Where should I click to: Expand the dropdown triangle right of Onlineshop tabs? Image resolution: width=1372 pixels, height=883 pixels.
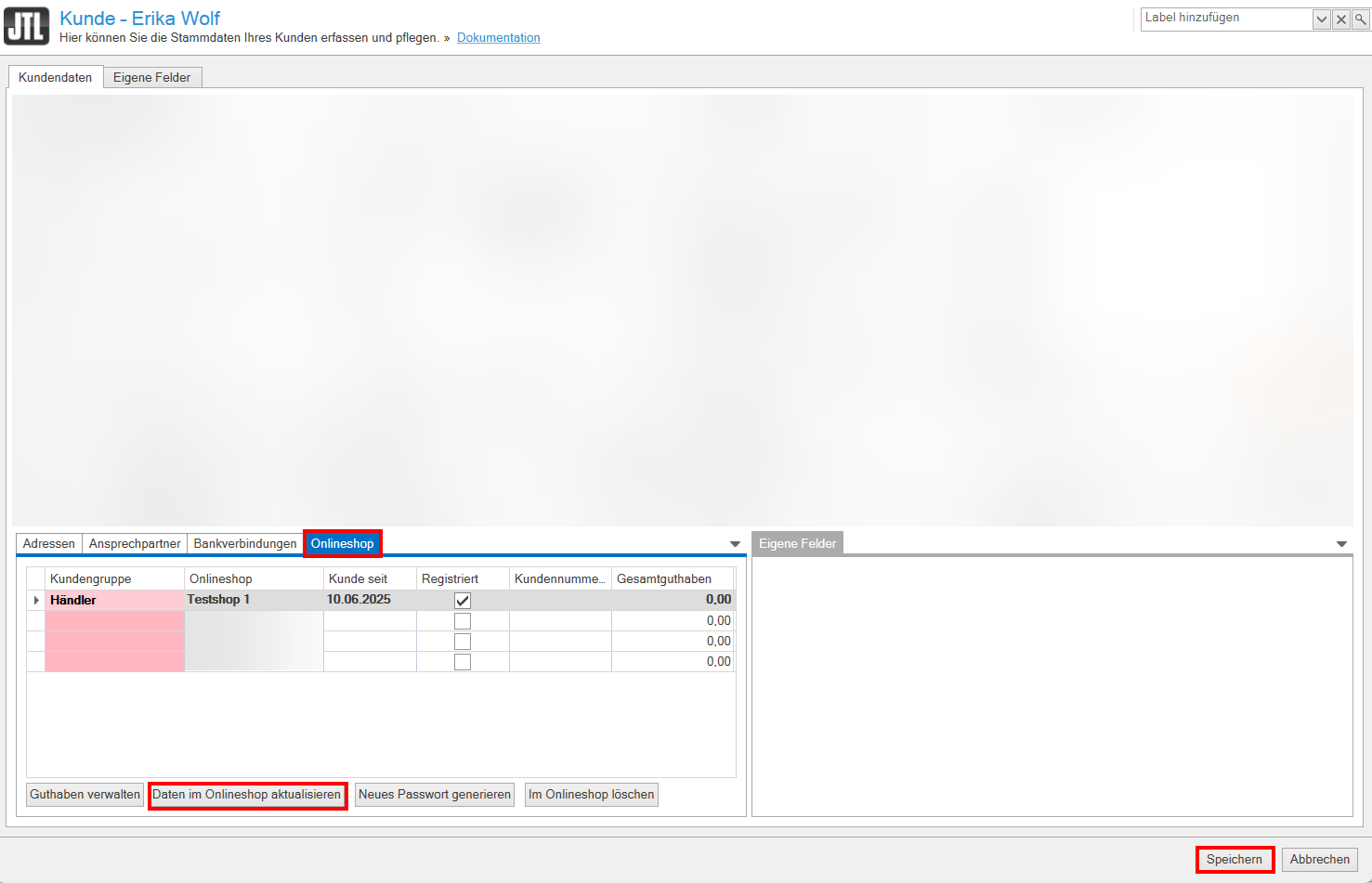[735, 544]
